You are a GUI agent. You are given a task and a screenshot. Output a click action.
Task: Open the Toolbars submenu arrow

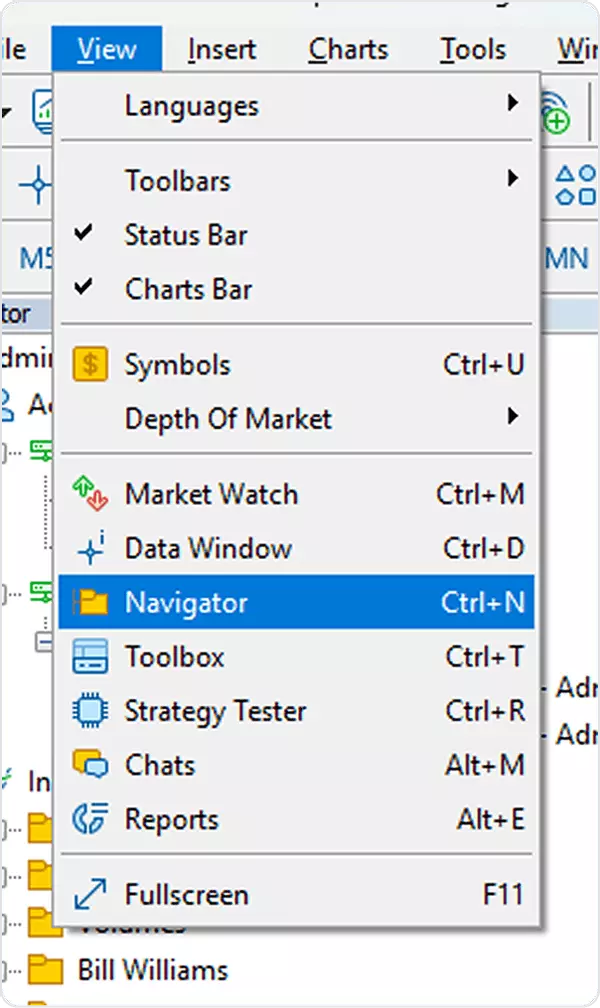[513, 180]
